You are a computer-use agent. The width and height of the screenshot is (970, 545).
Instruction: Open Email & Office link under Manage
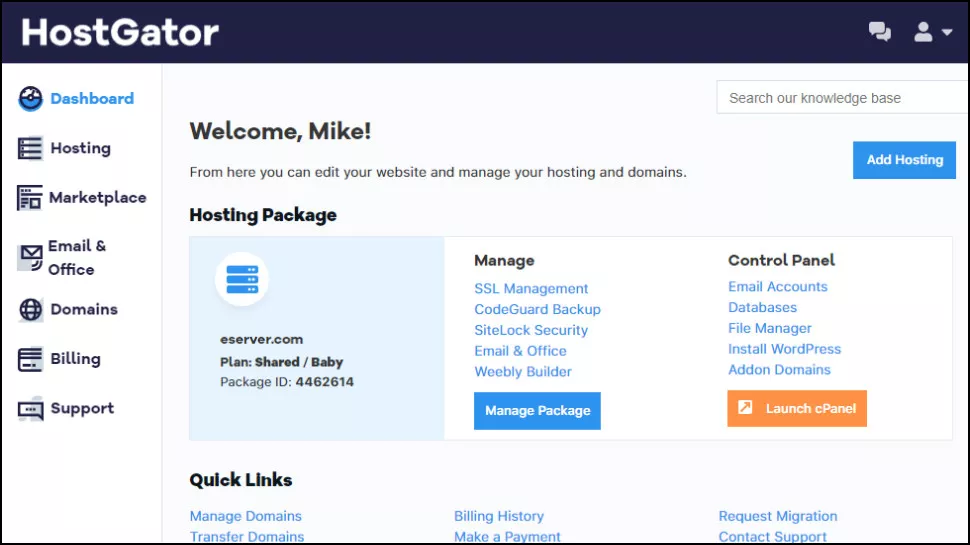[520, 351]
